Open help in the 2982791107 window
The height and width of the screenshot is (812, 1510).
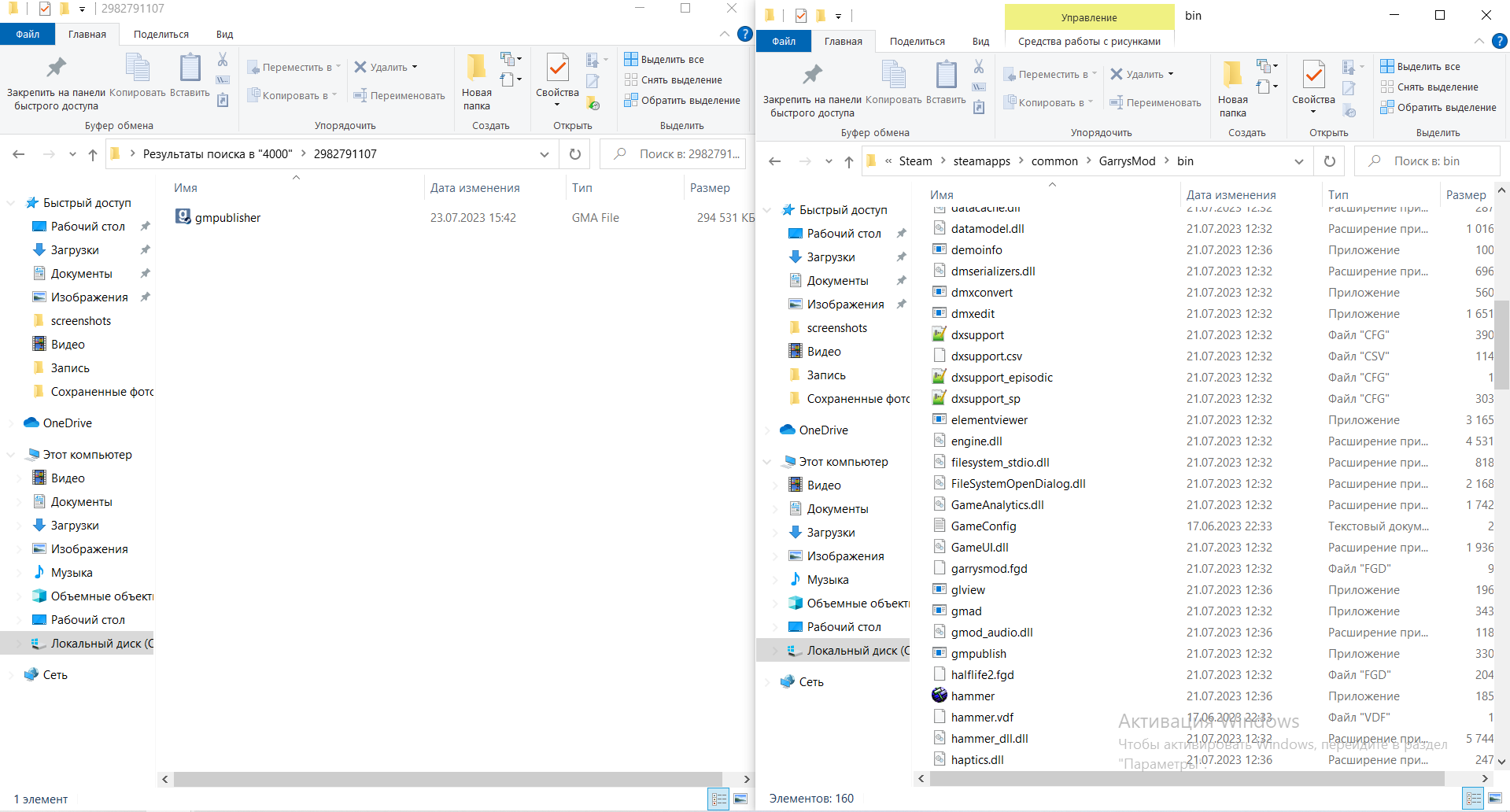click(x=744, y=34)
